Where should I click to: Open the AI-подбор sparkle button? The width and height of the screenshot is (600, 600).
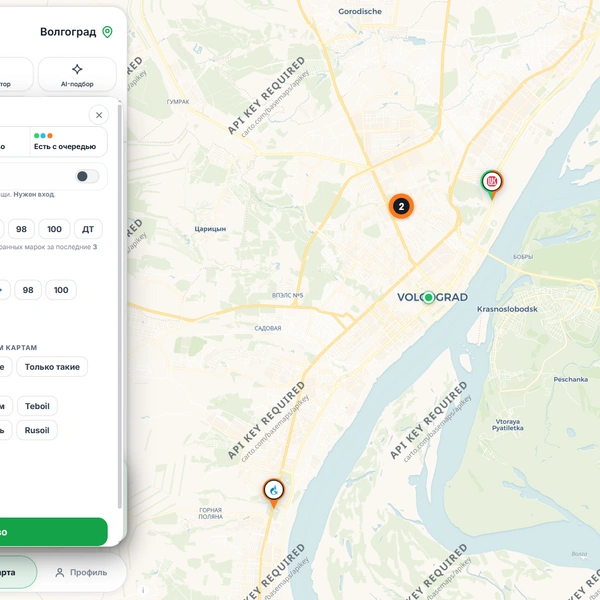click(x=77, y=75)
